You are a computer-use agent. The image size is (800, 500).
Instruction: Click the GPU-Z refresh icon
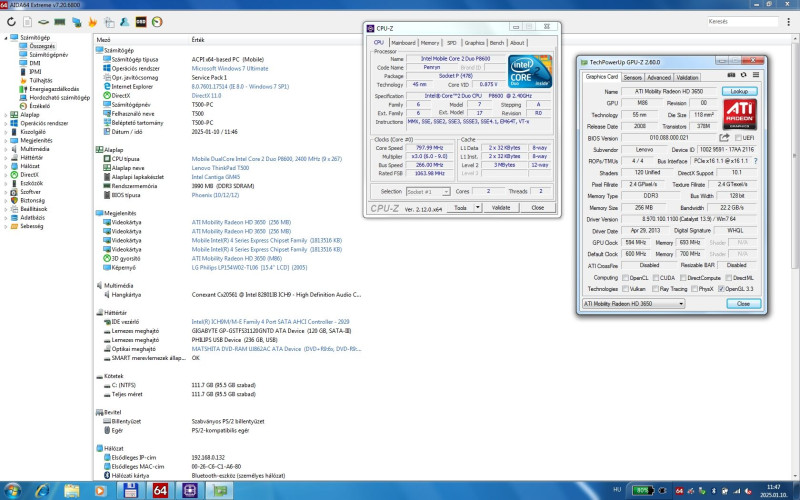click(743, 74)
